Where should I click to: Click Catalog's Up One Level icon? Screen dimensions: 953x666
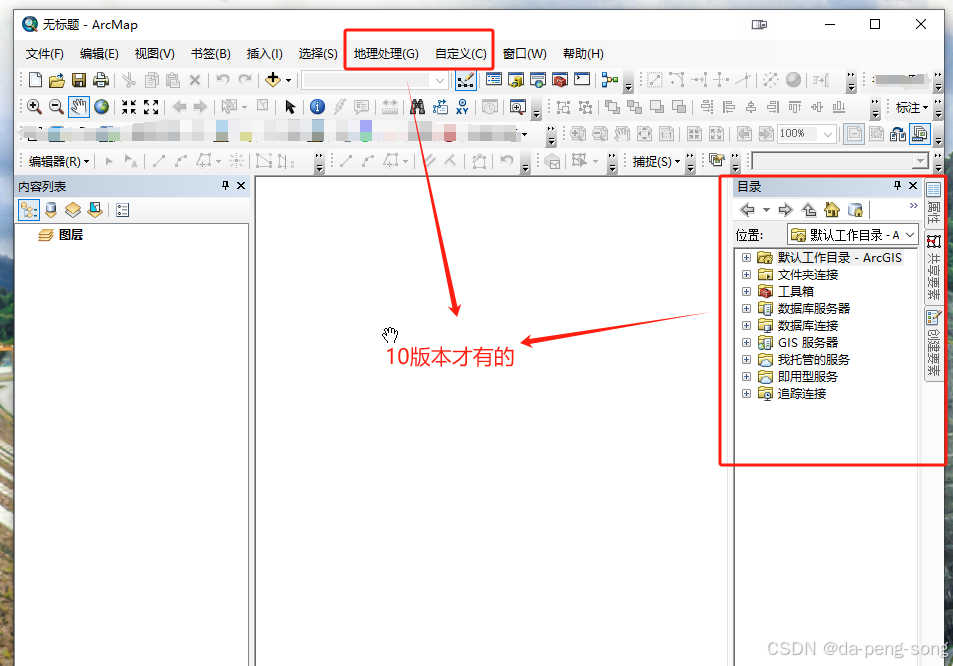[x=809, y=210]
